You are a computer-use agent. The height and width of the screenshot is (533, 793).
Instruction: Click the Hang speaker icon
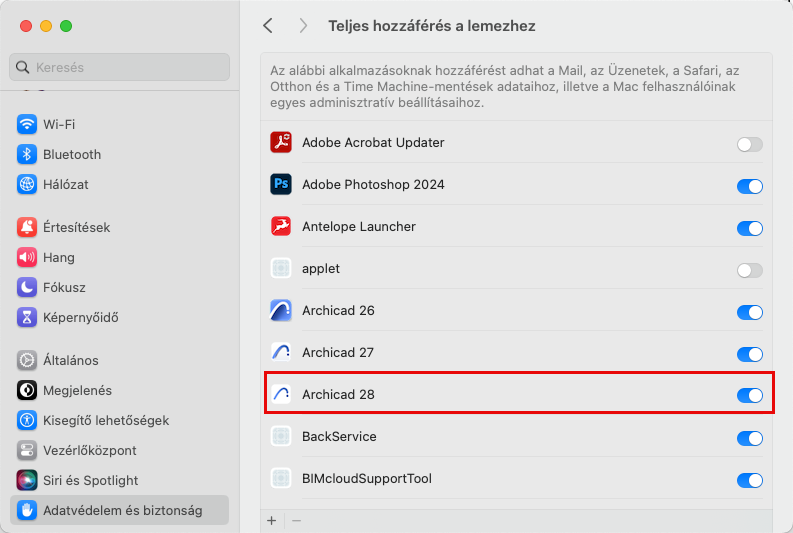click(x=27, y=257)
